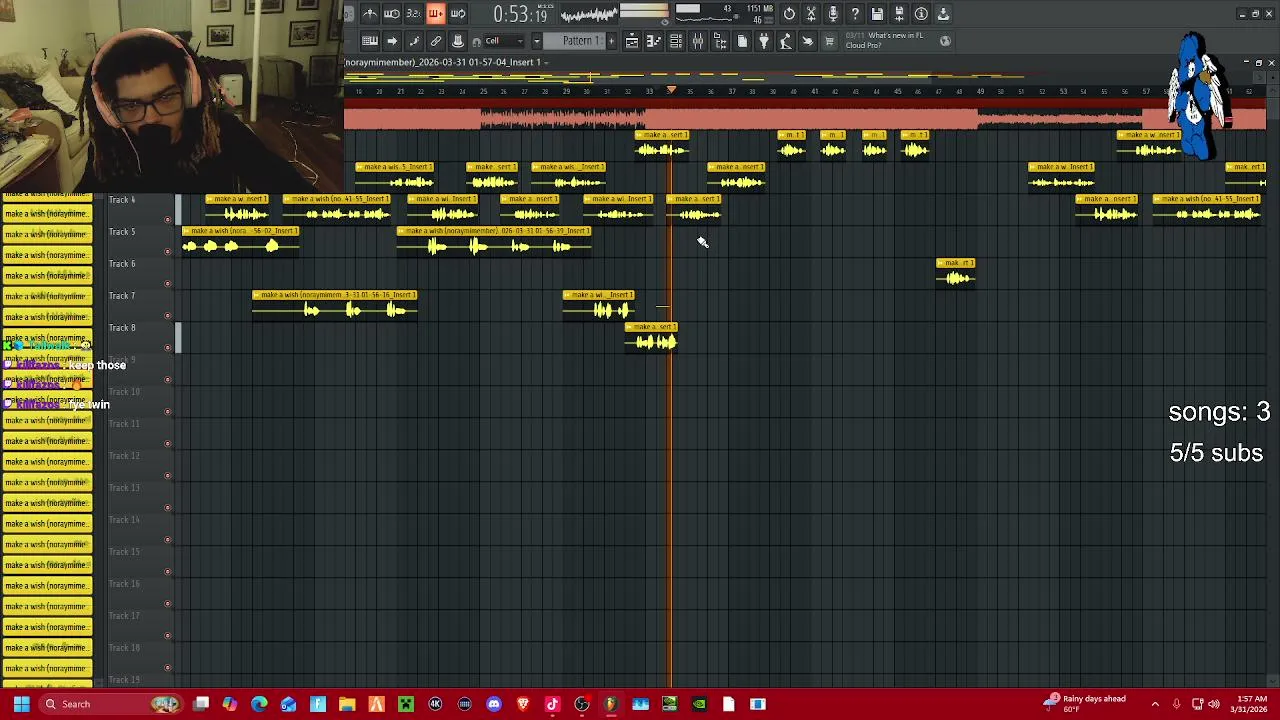This screenshot has width=1280, height=720.
Task: Toggle the metronome icon
Action: pos(370,14)
